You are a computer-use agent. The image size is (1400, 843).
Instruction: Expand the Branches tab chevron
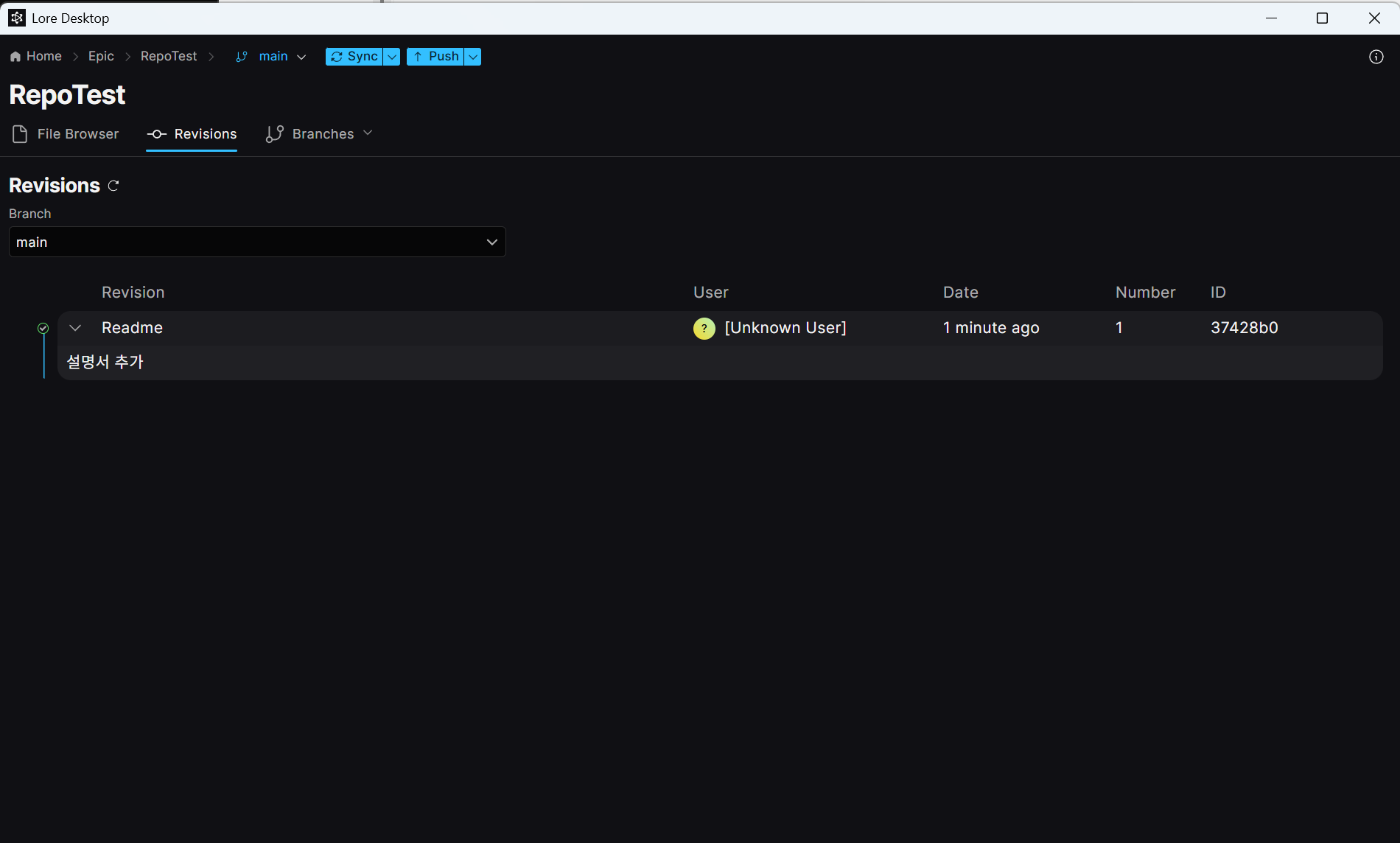(368, 133)
